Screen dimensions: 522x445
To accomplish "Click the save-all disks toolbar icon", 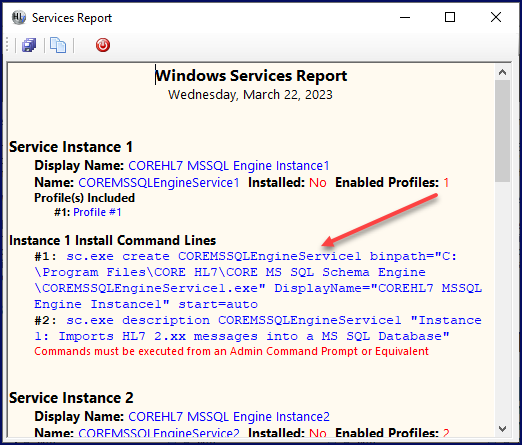I will (29, 45).
